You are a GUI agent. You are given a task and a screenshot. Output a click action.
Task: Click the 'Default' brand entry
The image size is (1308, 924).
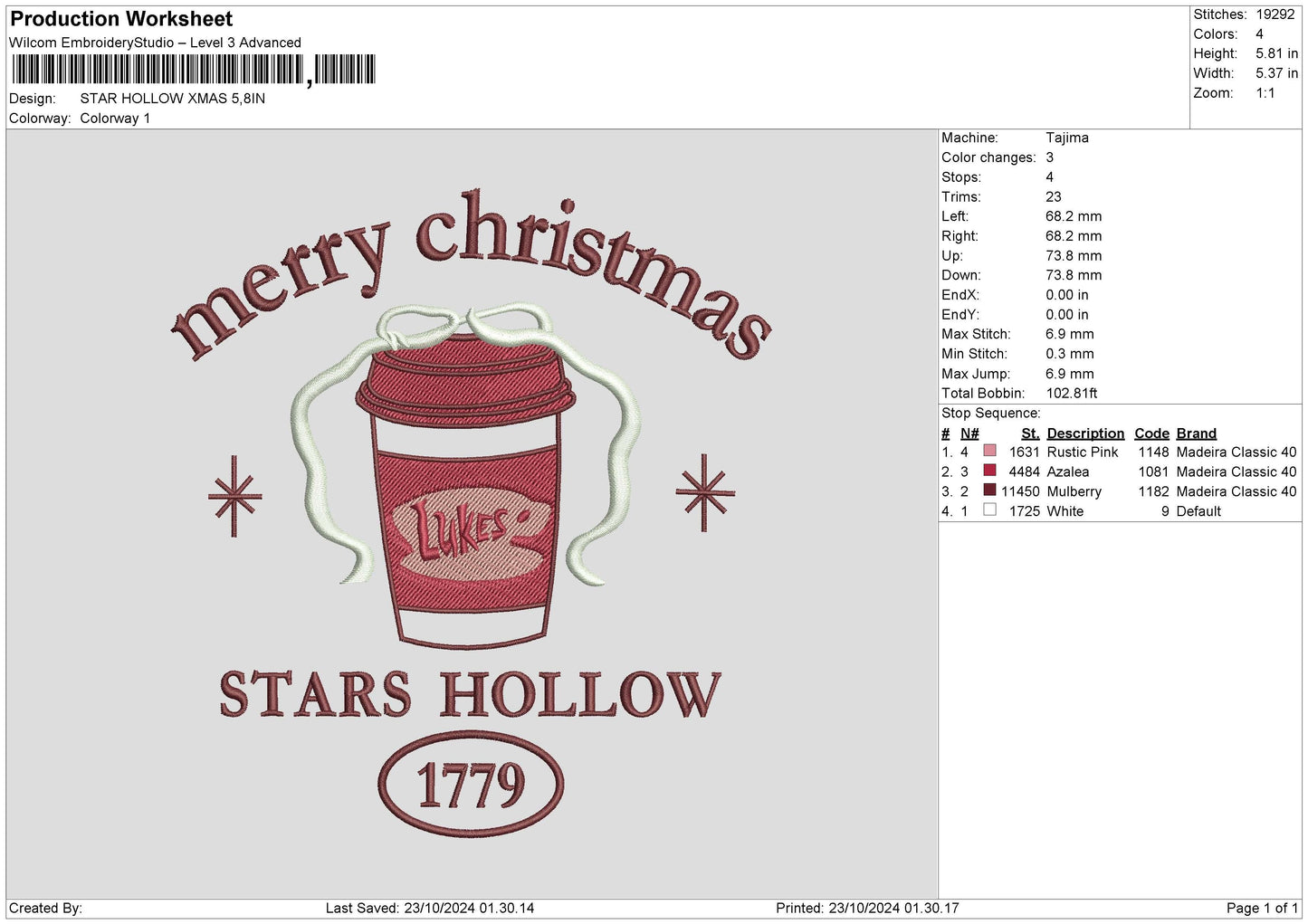pyautogui.click(x=1198, y=511)
